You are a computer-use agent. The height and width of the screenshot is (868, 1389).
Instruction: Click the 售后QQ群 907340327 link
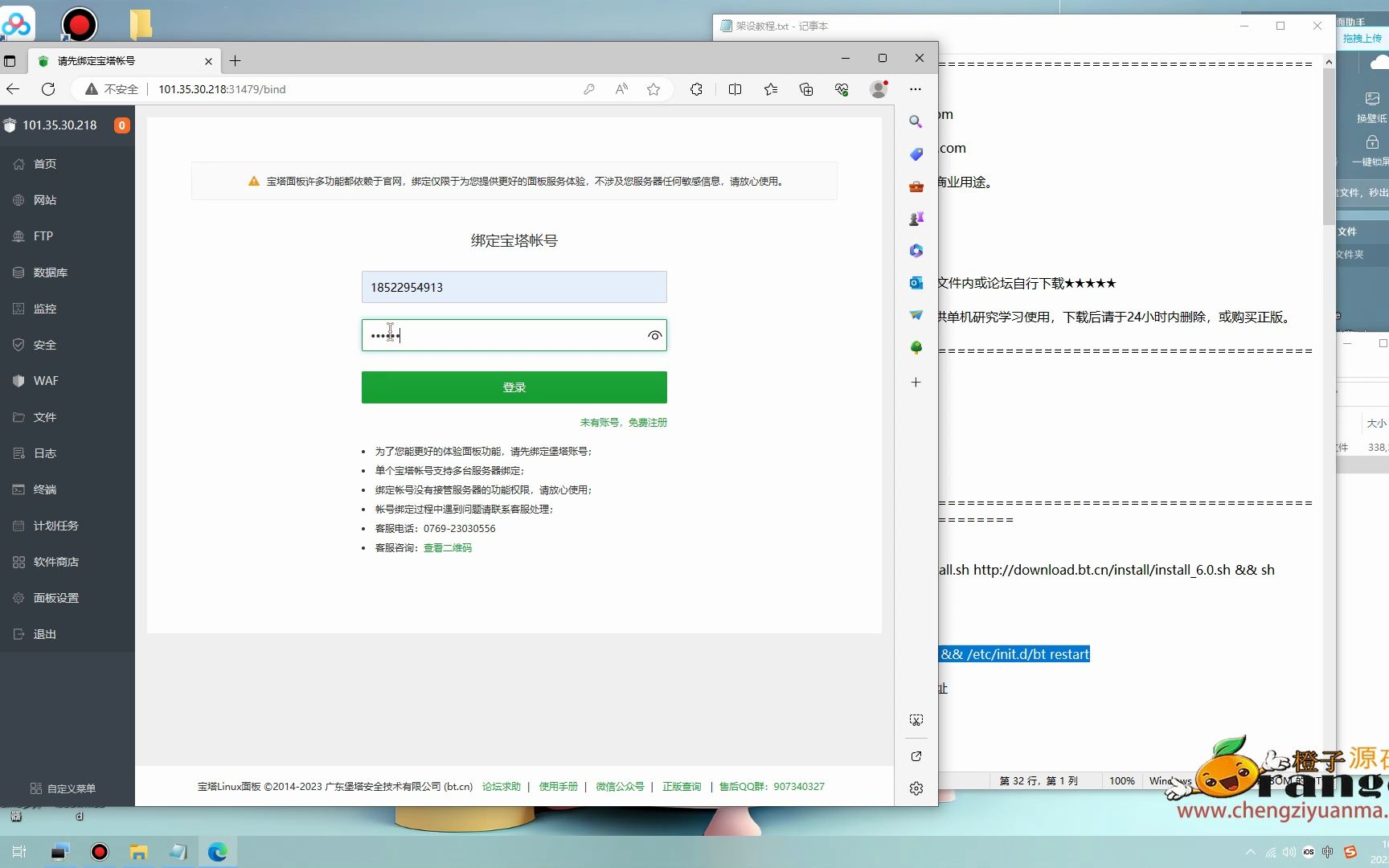coord(772,787)
